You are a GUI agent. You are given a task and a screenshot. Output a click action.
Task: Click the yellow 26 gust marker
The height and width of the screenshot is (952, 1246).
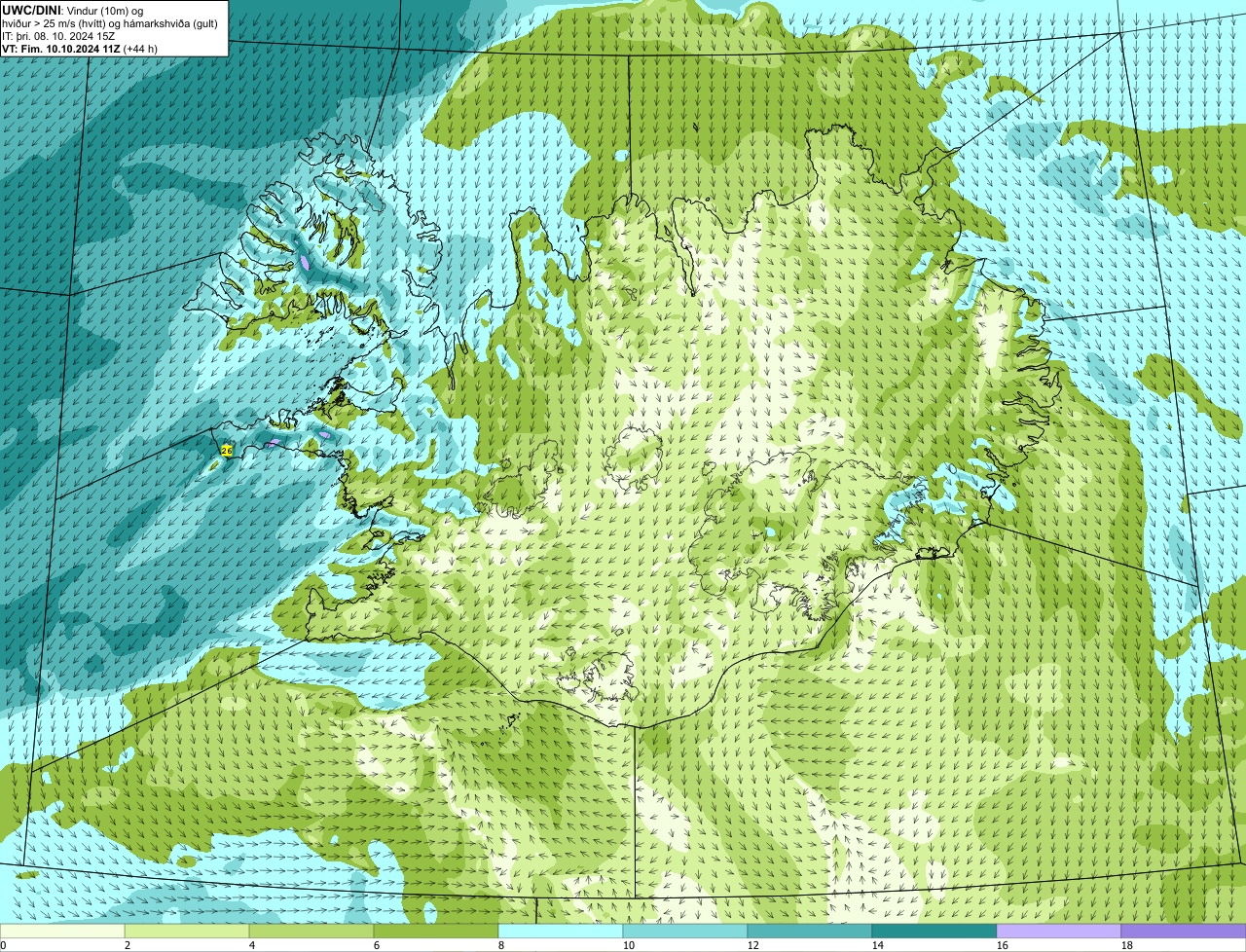[227, 451]
